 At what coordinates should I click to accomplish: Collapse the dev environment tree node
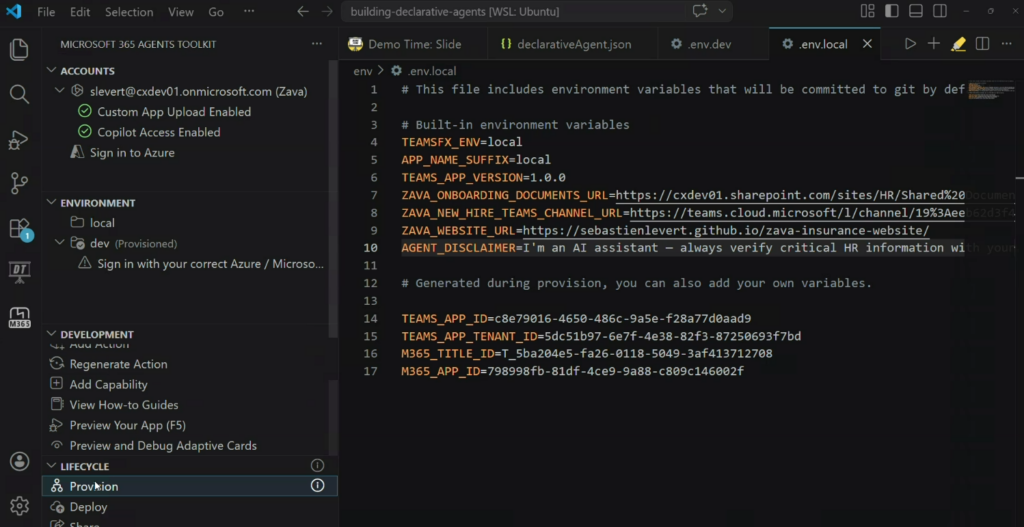tap(60, 243)
